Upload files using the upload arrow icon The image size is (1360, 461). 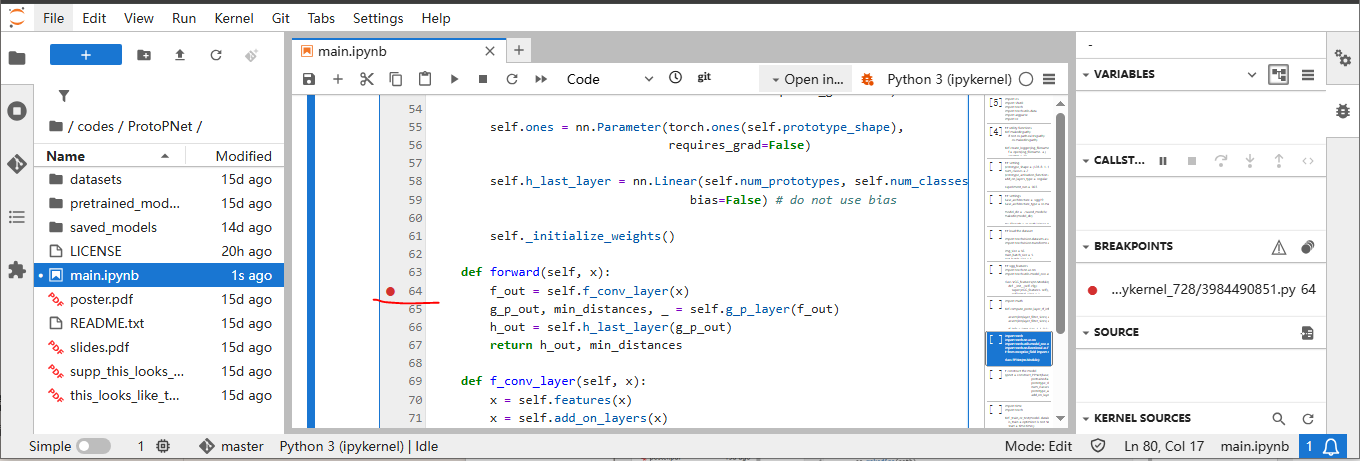[180, 55]
